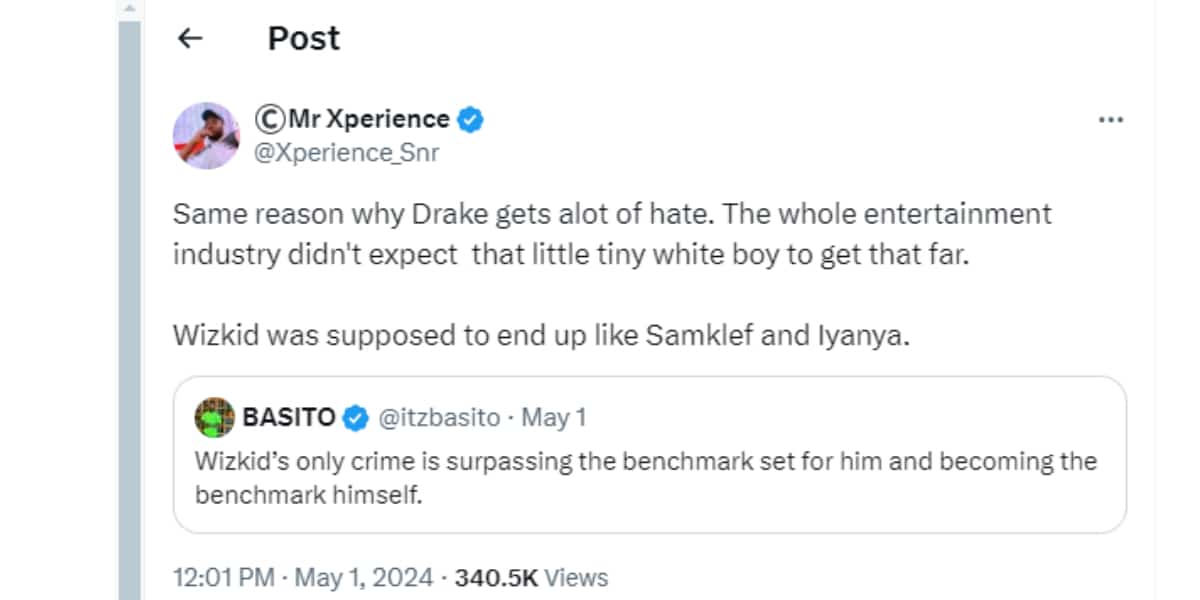Image resolution: width=1200 pixels, height=600 pixels.
Task: Open the quoted post about Wizkid's benchmark
Action: click(x=648, y=476)
